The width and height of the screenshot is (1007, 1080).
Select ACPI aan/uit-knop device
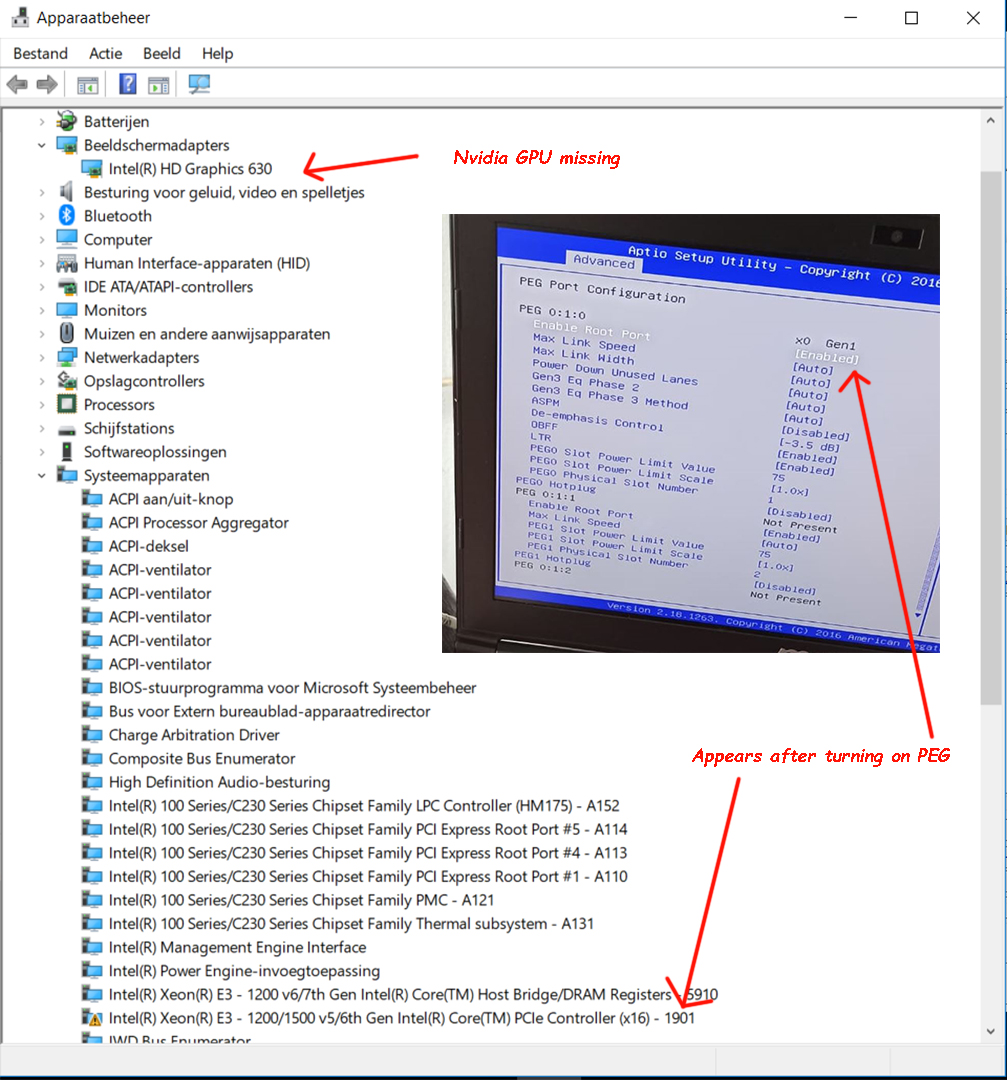(171, 499)
